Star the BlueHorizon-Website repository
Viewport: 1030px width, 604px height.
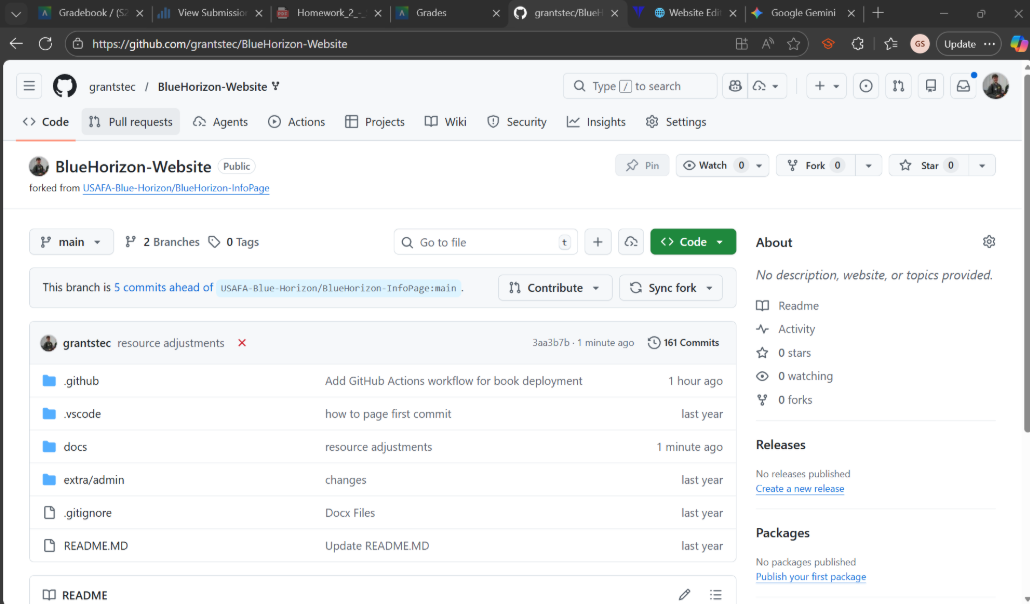point(929,166)
